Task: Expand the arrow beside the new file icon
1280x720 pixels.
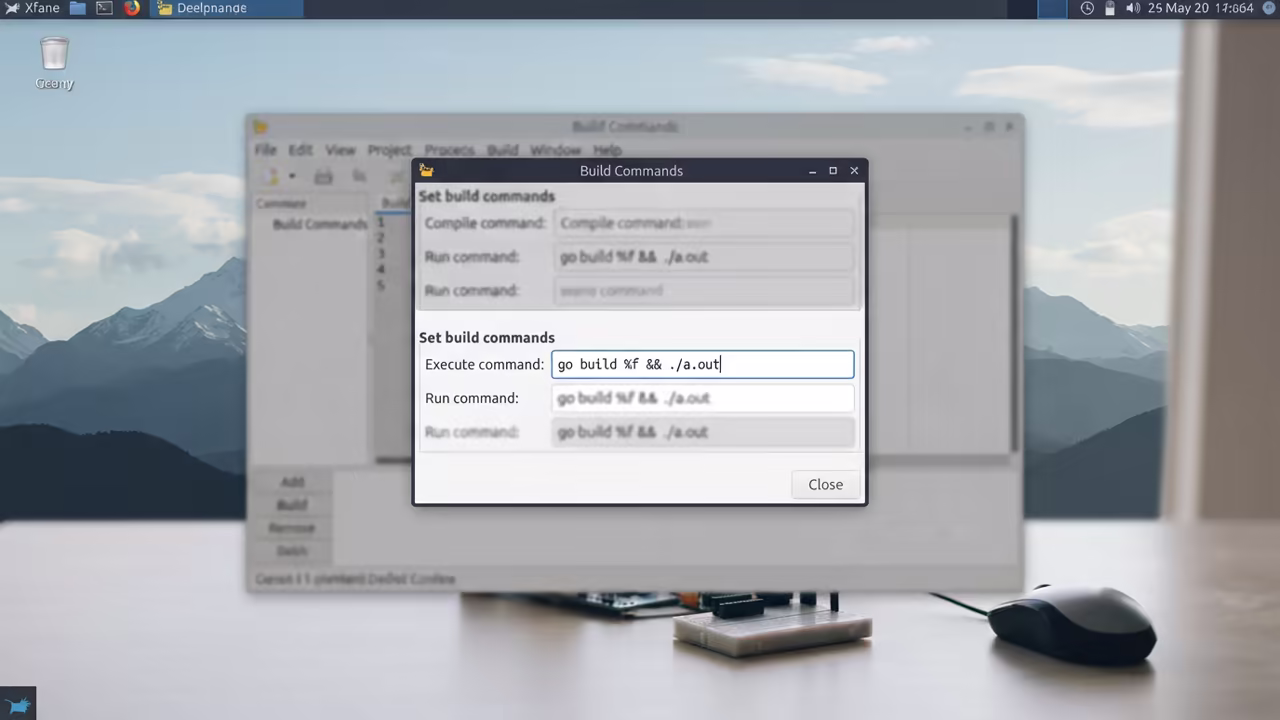Action: tap(292, 177)
